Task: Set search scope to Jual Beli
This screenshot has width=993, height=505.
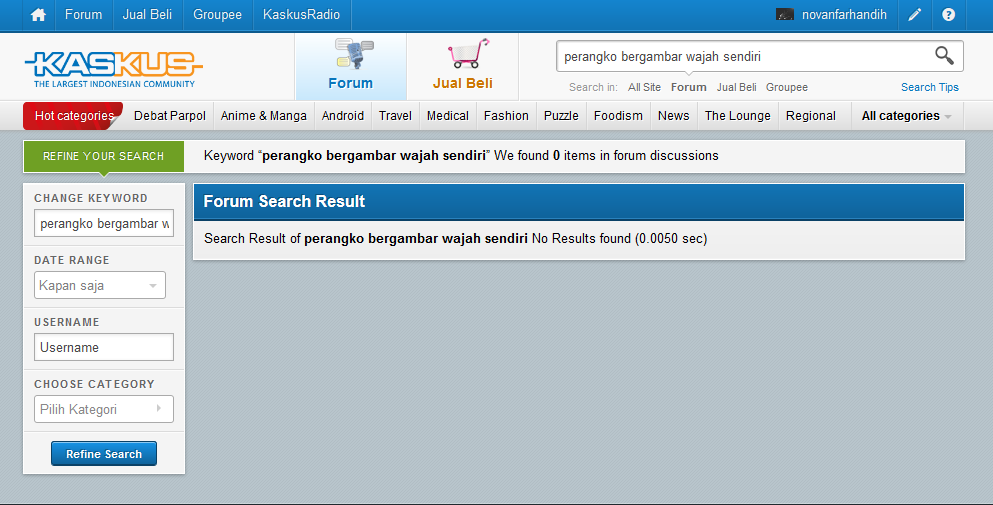Action: coord(737,87)
